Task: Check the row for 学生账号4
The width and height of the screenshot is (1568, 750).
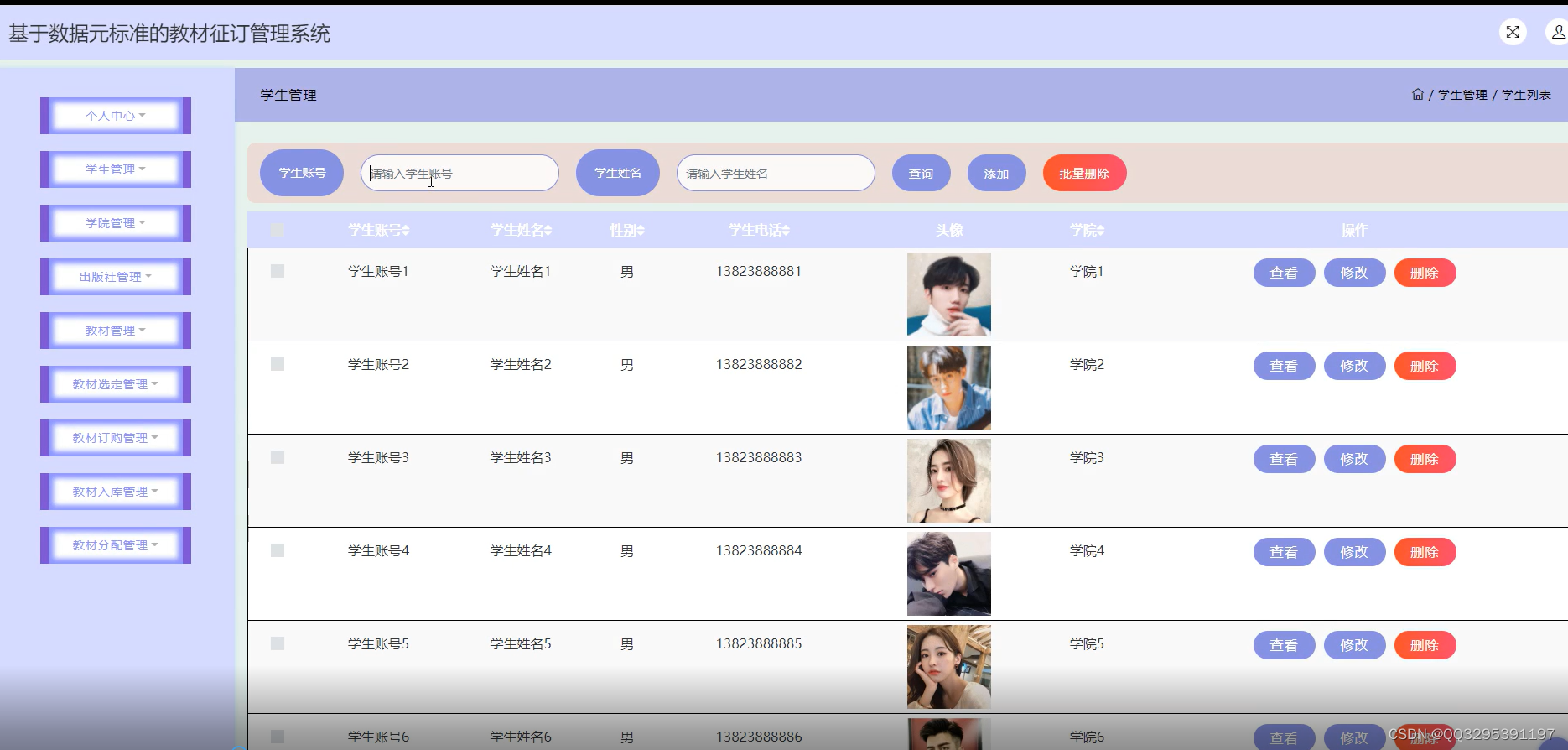Action: [278, 550]
